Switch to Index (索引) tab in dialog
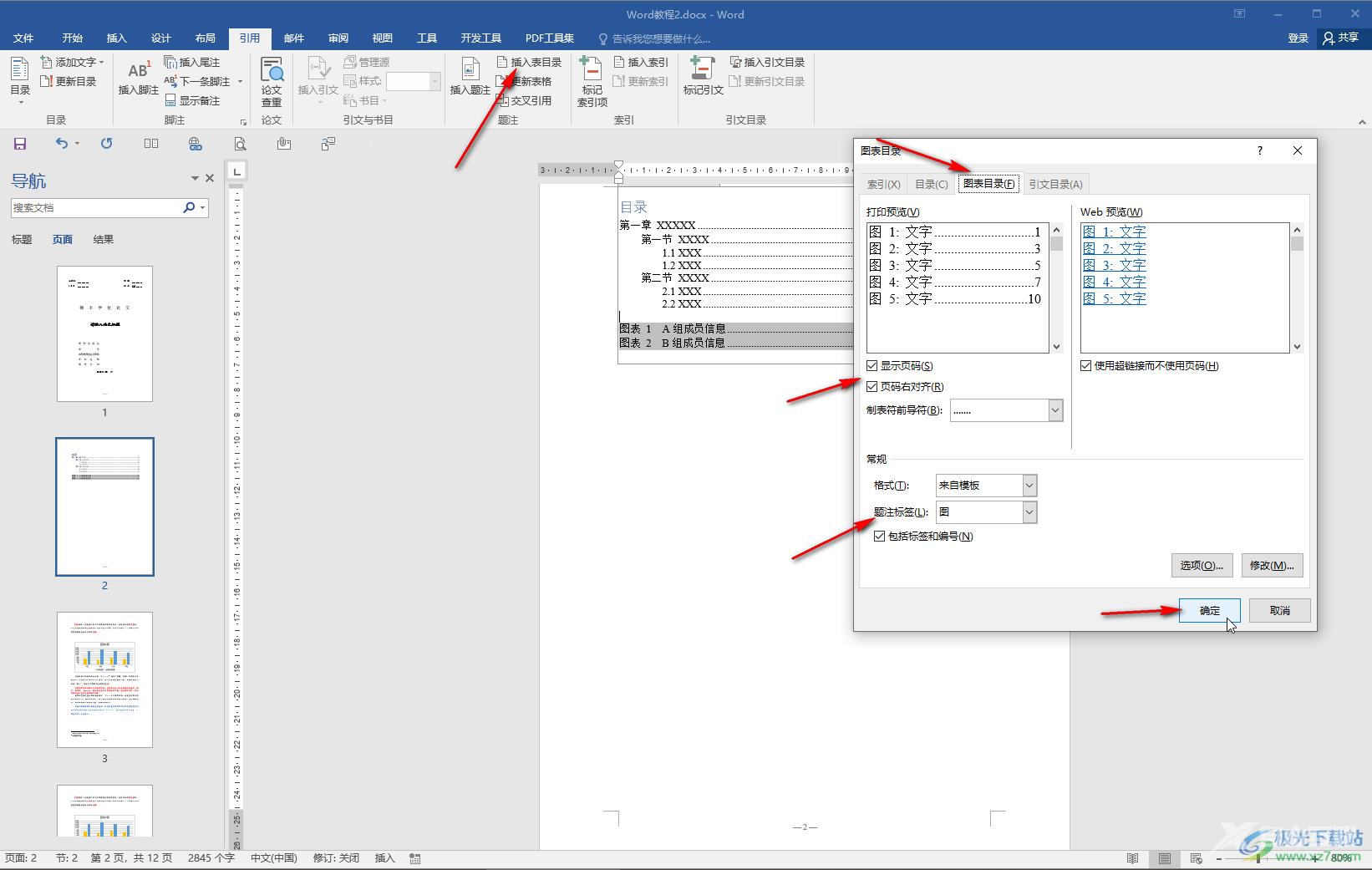Image resolution: width=1372 pixels, height=870 pixels. pos(883,185)
